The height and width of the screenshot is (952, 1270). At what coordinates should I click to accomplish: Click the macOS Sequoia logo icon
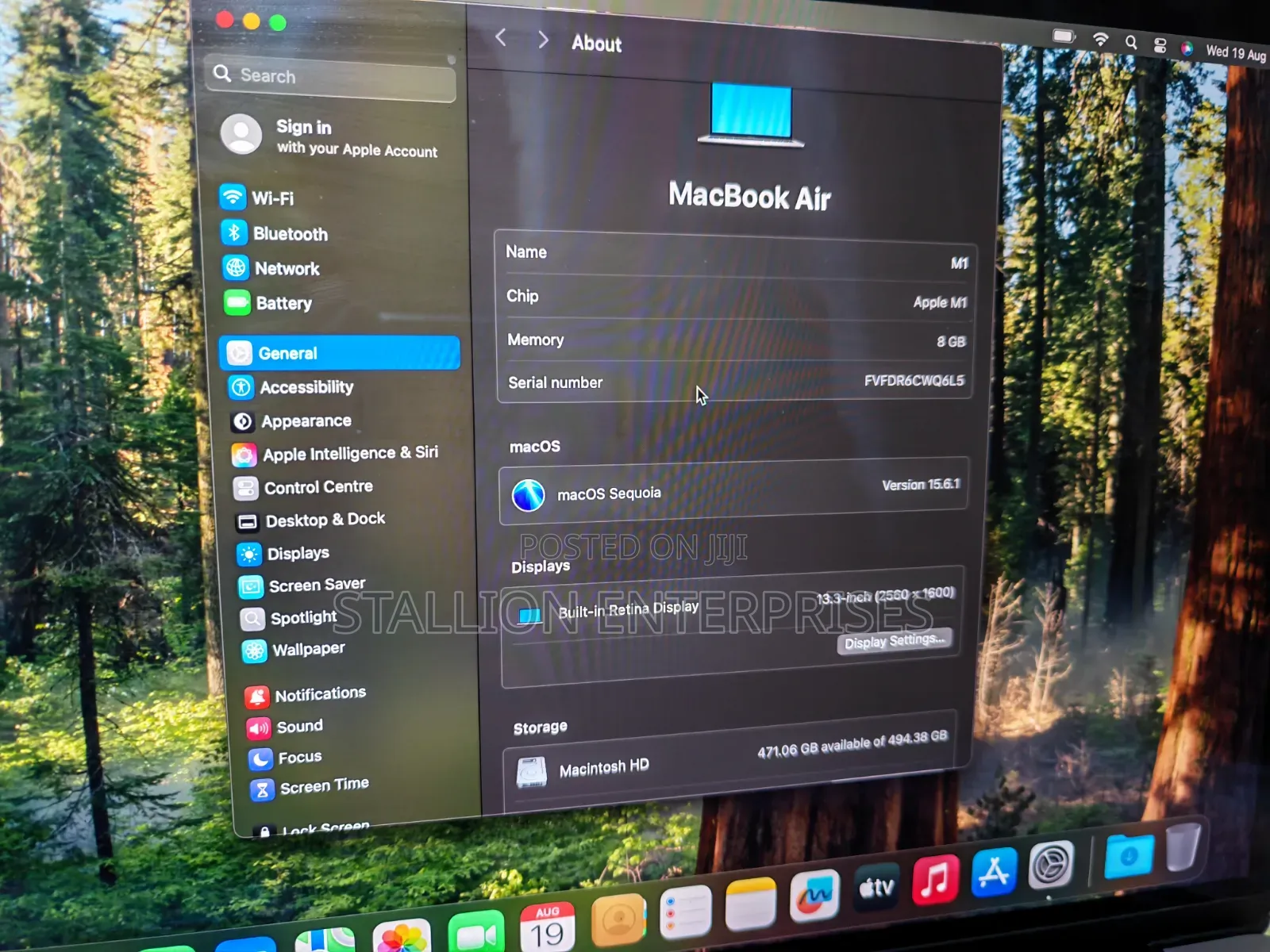[528, 496]
